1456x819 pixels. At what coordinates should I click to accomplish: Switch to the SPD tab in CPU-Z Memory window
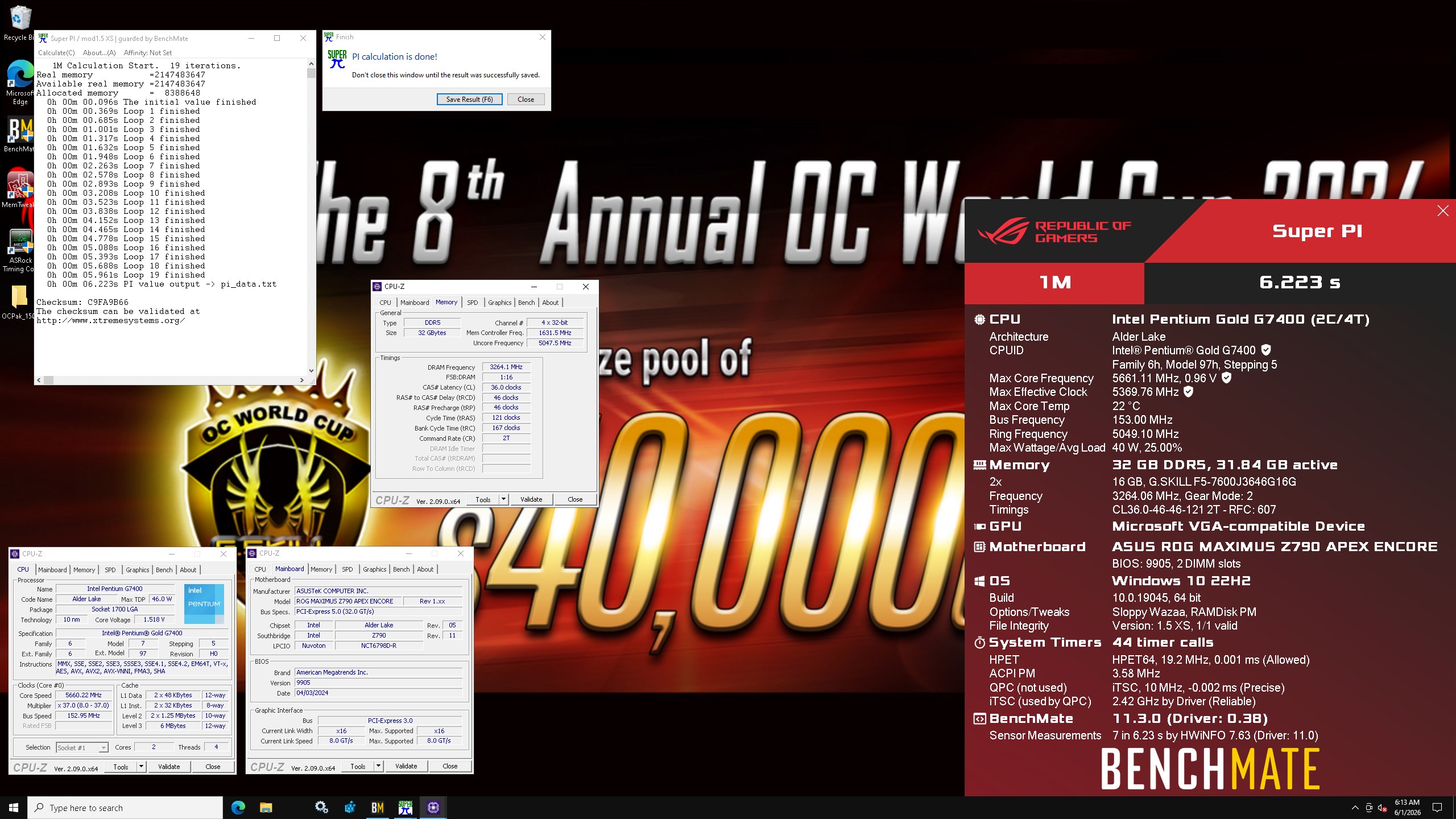click(472, 303)
